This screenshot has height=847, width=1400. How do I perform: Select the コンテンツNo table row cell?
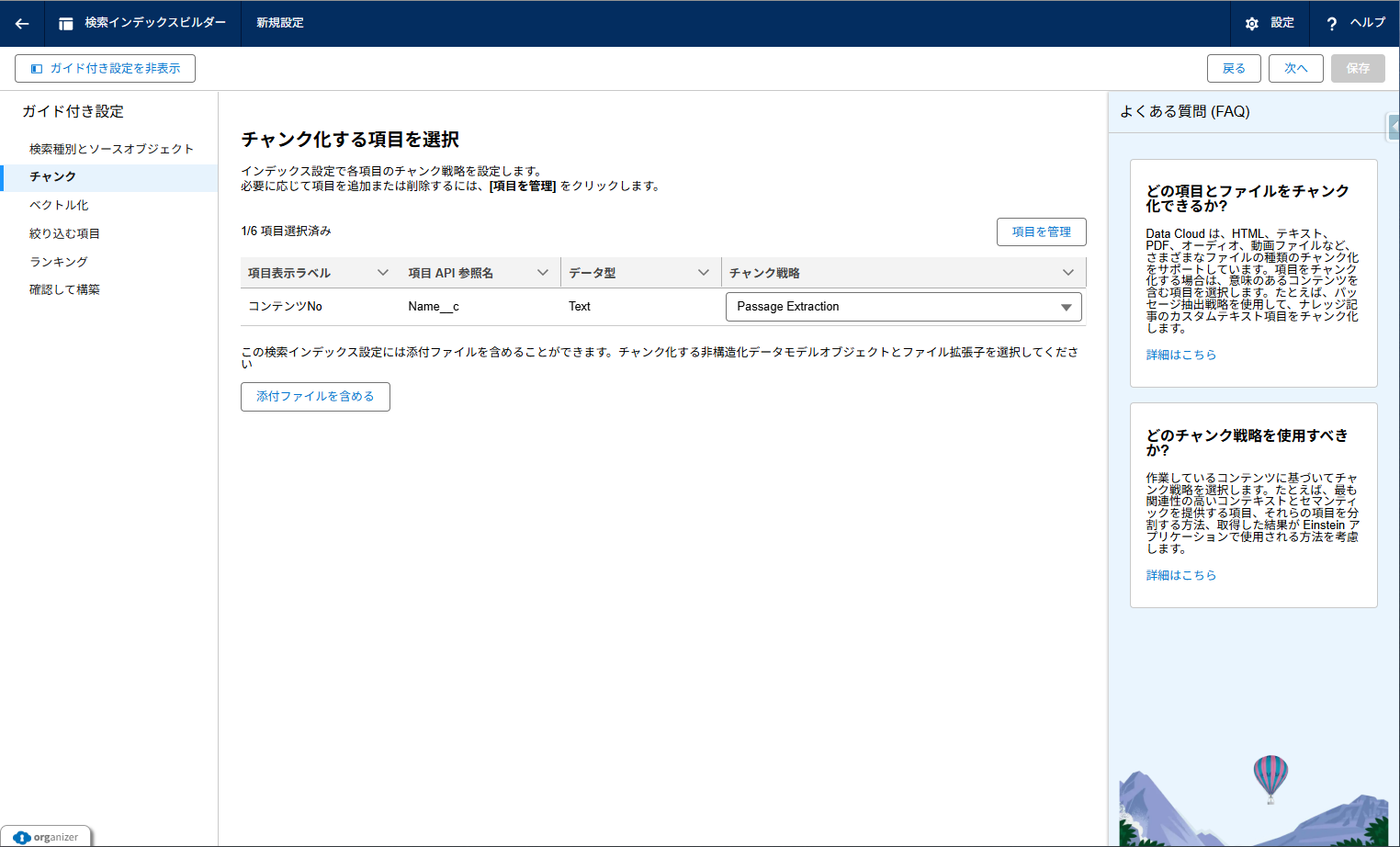coord(286,307)
